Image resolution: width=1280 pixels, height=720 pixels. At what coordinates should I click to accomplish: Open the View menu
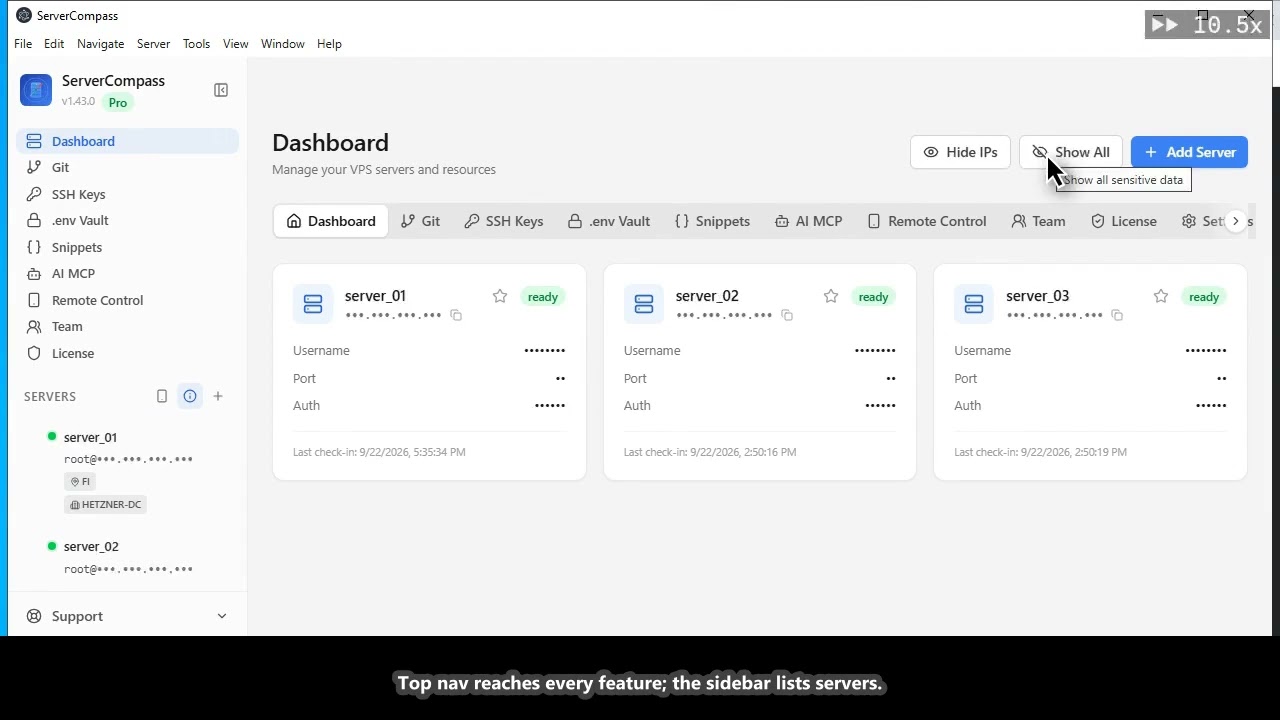[x=236, y=44]
